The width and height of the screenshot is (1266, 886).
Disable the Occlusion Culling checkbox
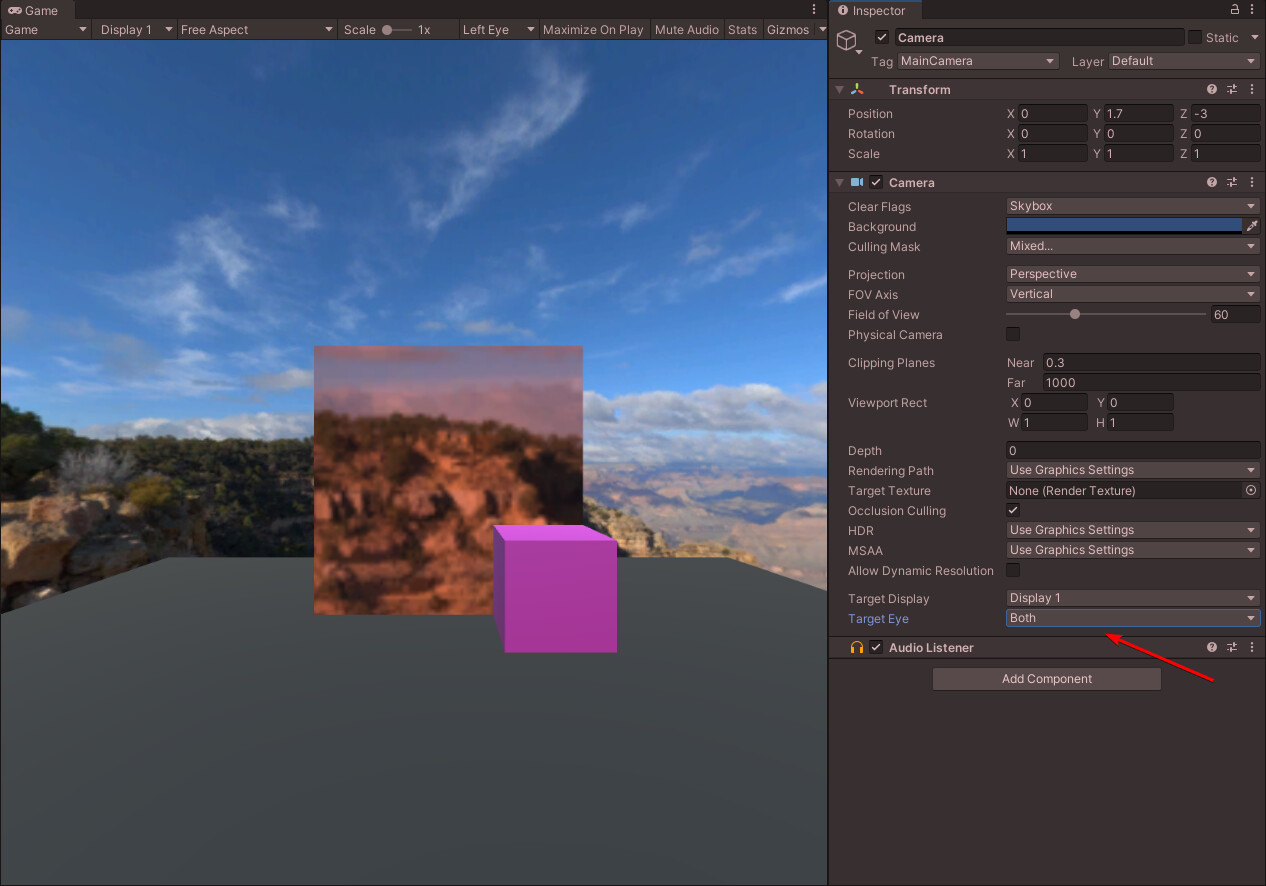1012,510
